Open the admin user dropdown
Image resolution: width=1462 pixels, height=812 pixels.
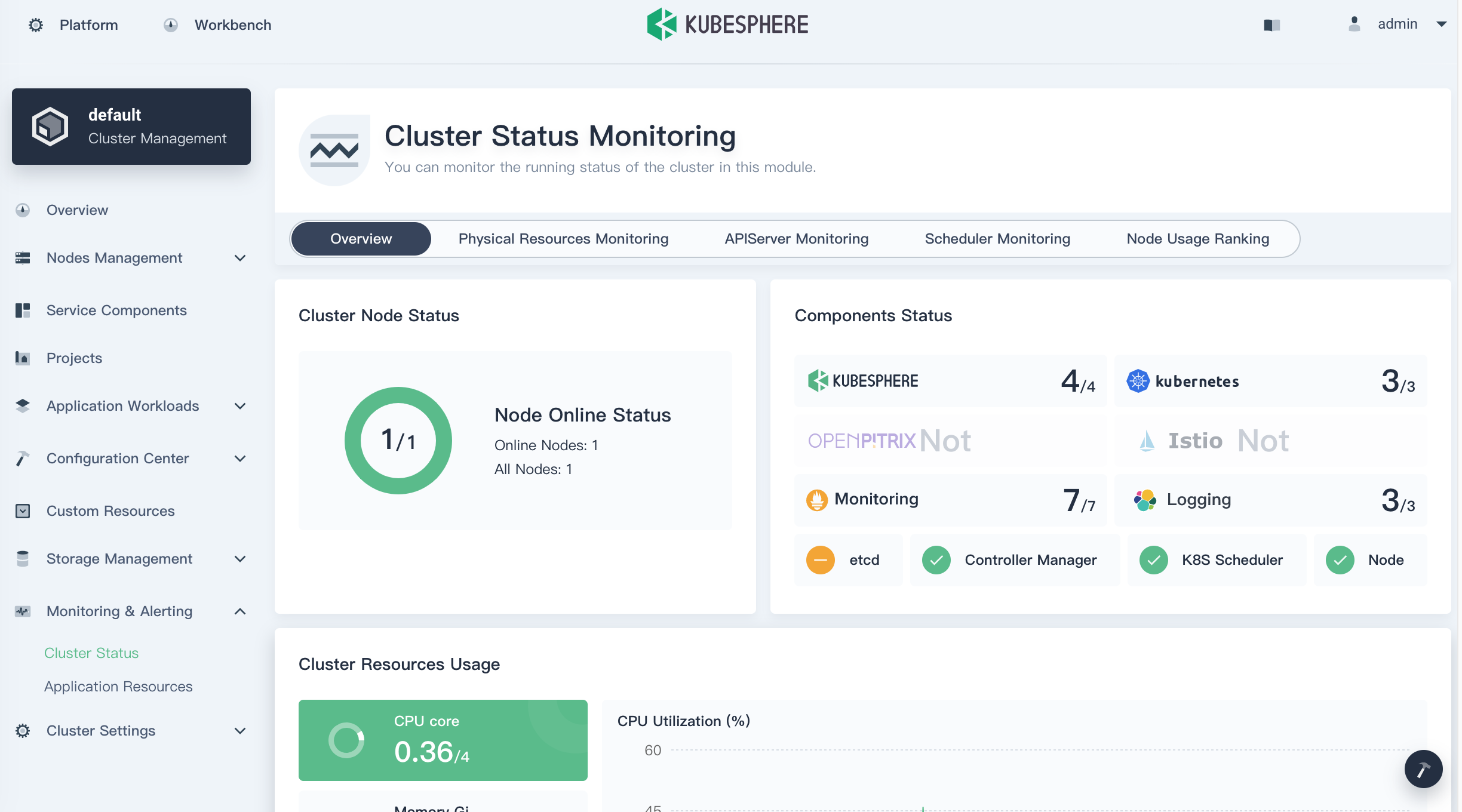pyautogui.click(x=1397, y=24)
